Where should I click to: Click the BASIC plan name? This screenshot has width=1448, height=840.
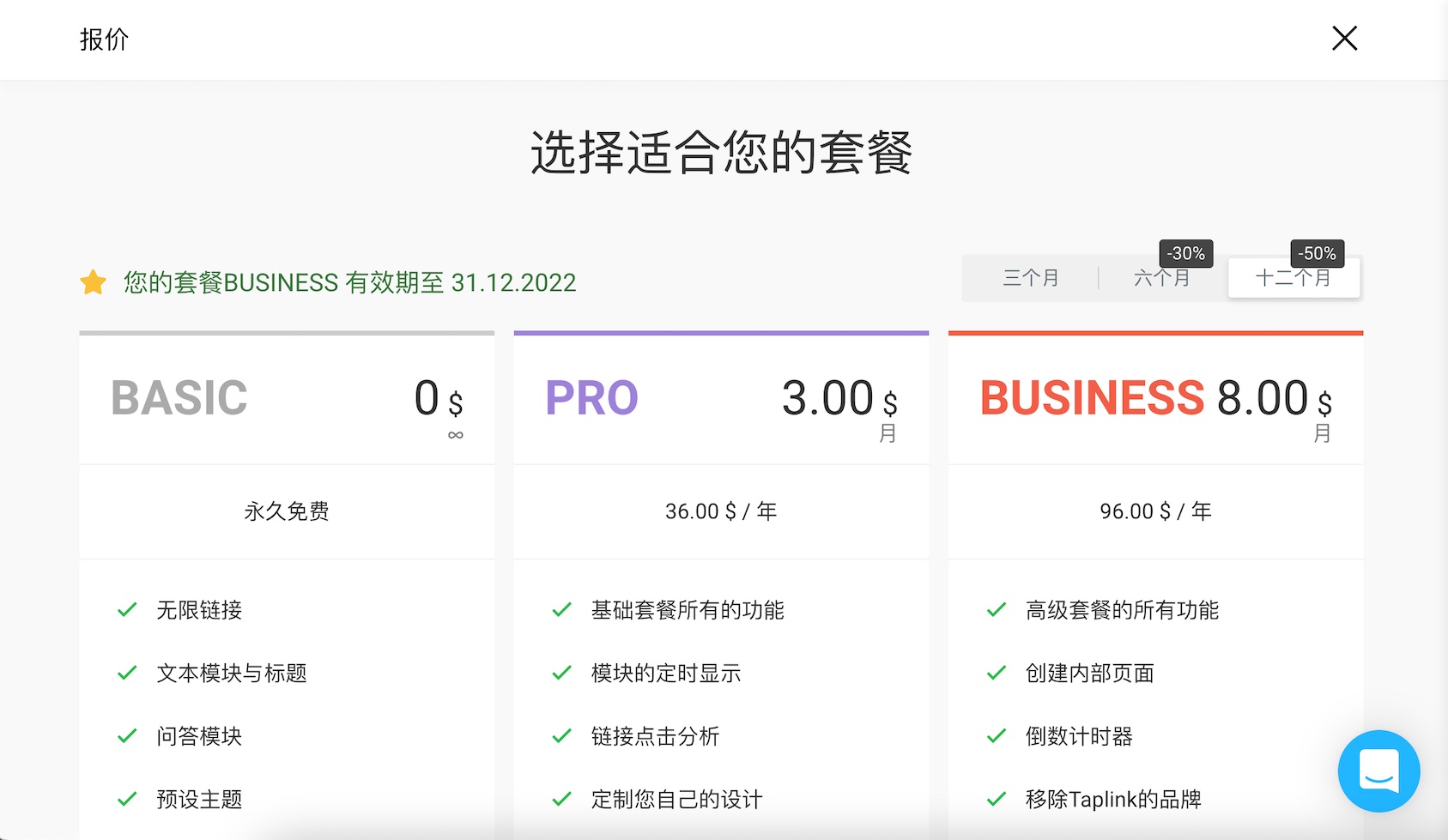coord(179,398)
